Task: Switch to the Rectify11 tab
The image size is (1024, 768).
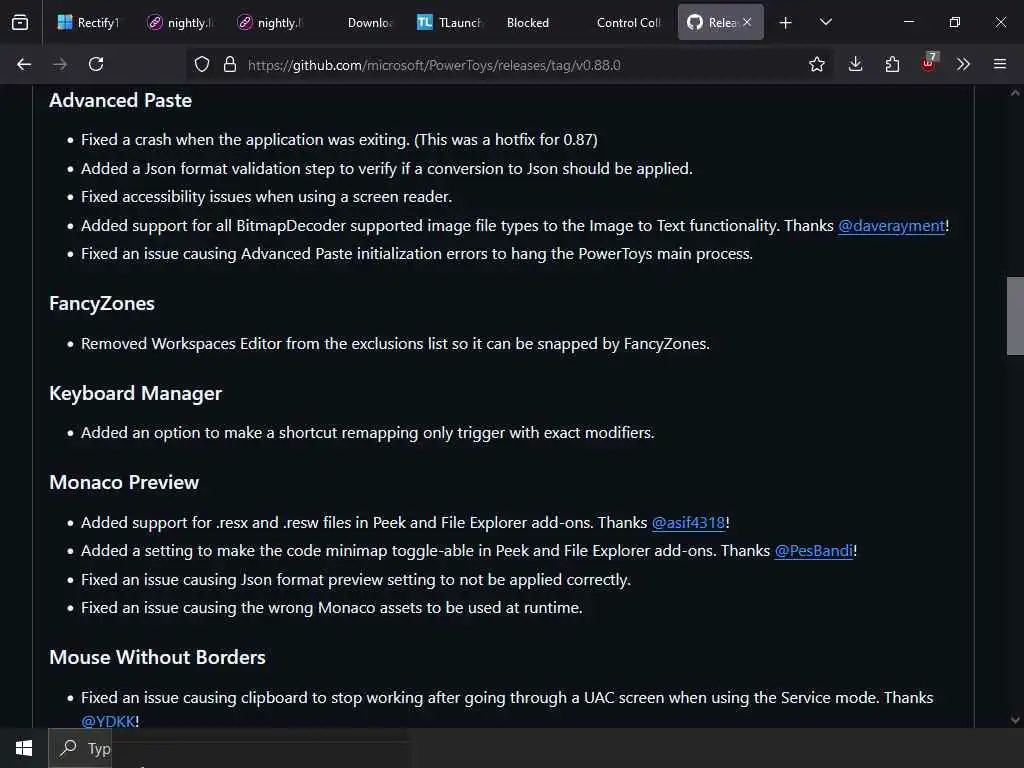Action: click(88, 22)
